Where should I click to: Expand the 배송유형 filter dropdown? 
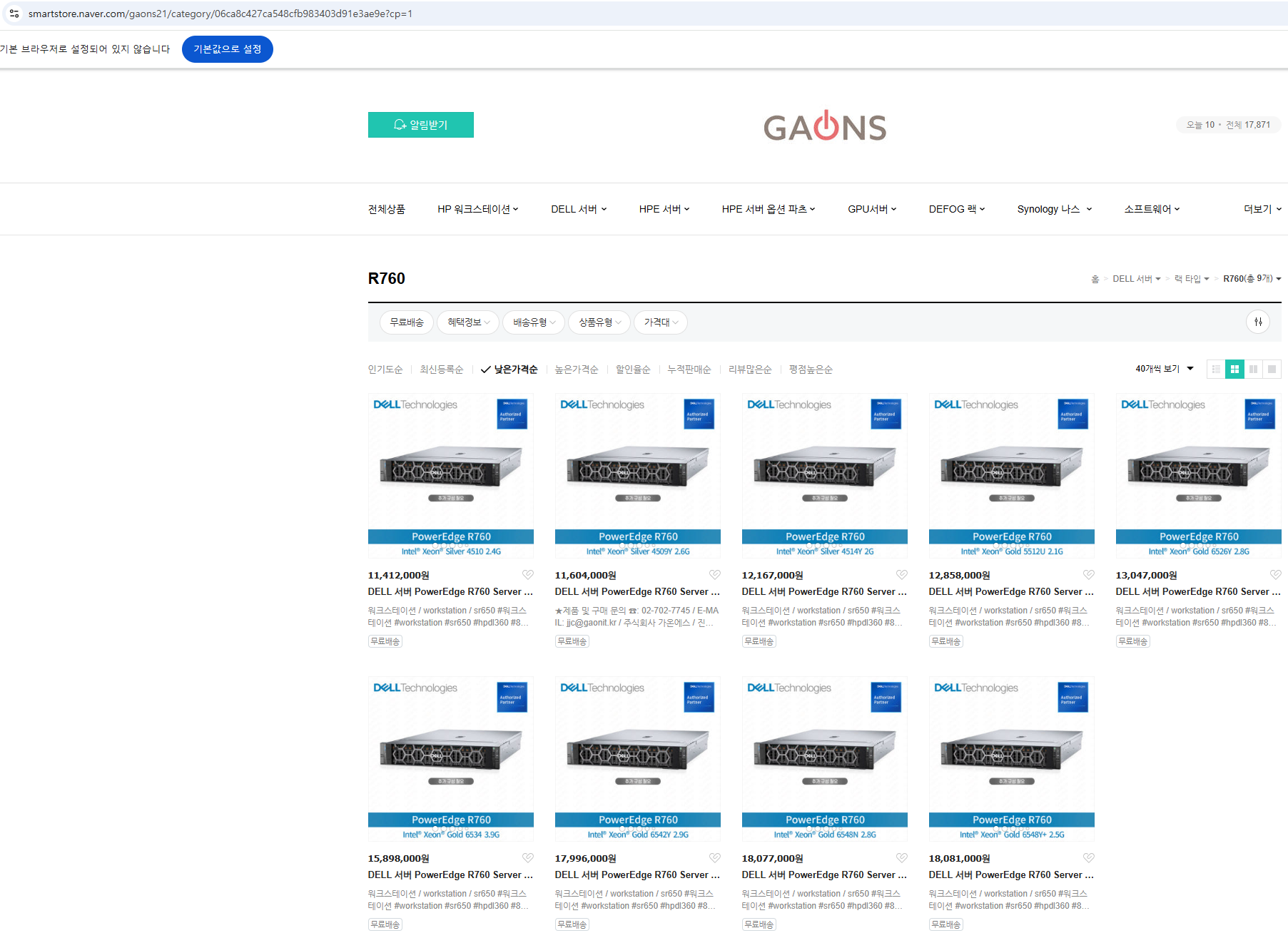[534, 322]
